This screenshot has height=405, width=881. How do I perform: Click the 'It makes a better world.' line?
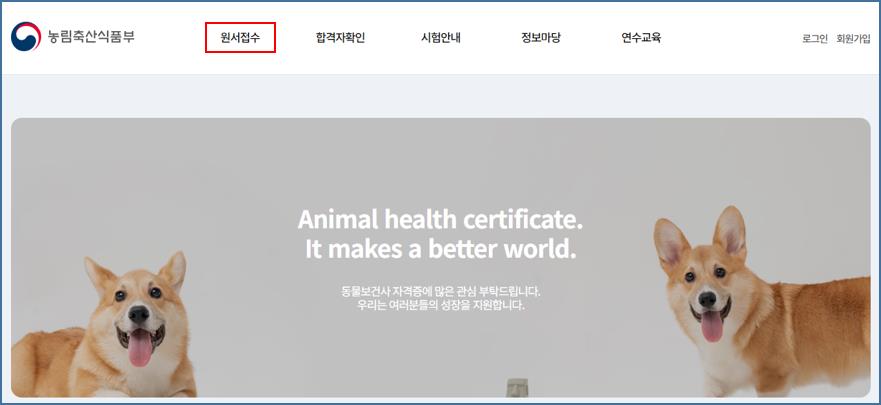pos(440,249)
